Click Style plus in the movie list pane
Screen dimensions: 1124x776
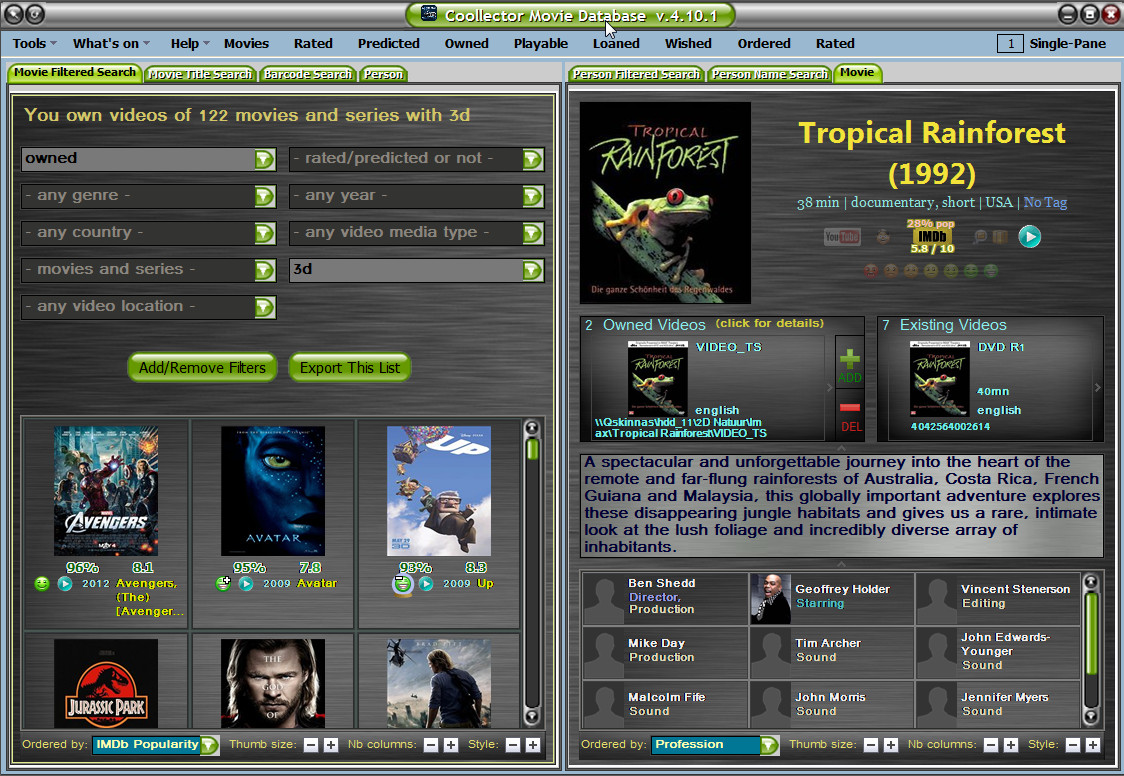click(x=533, y=745)
